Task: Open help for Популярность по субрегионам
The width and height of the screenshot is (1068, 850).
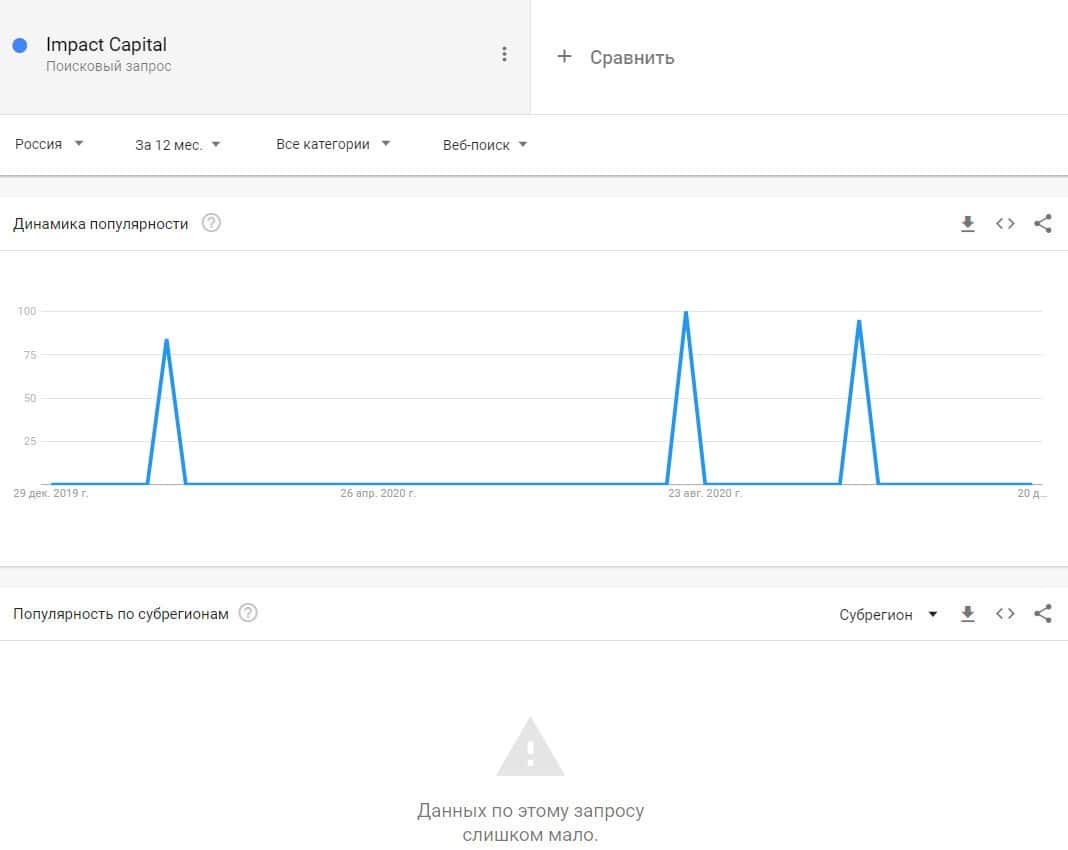Action: pyautogui.click(x=248, y=613)
